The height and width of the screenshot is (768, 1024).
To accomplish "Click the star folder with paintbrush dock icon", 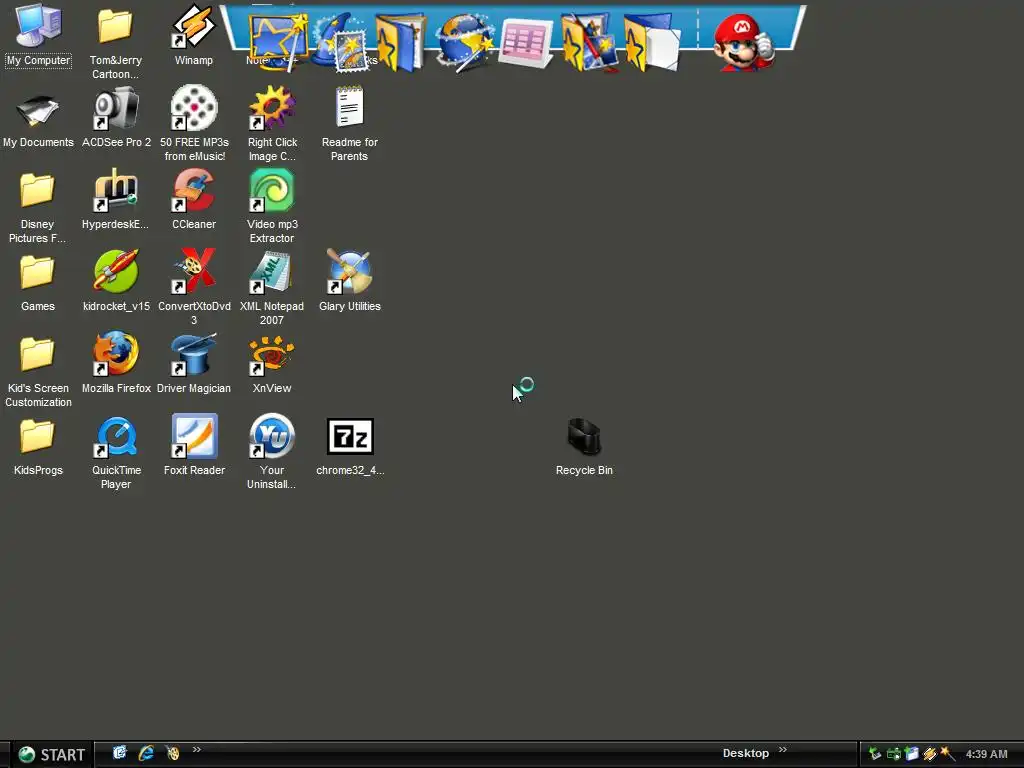I will (x=589, y=42).
